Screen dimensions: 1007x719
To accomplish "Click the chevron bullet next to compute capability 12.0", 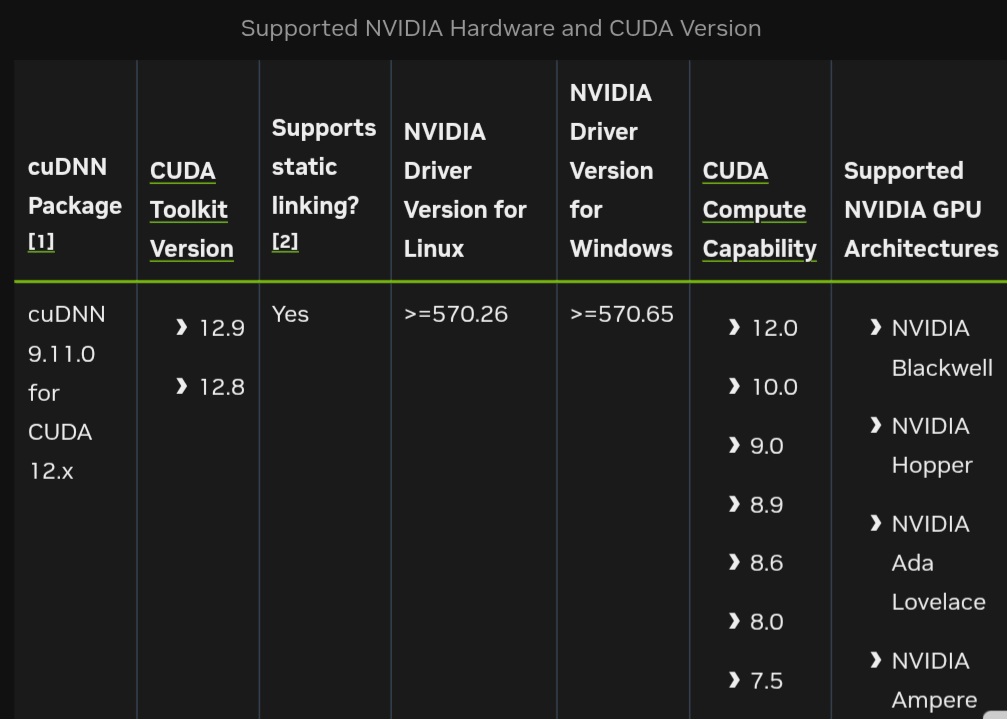I will (735, 327).
